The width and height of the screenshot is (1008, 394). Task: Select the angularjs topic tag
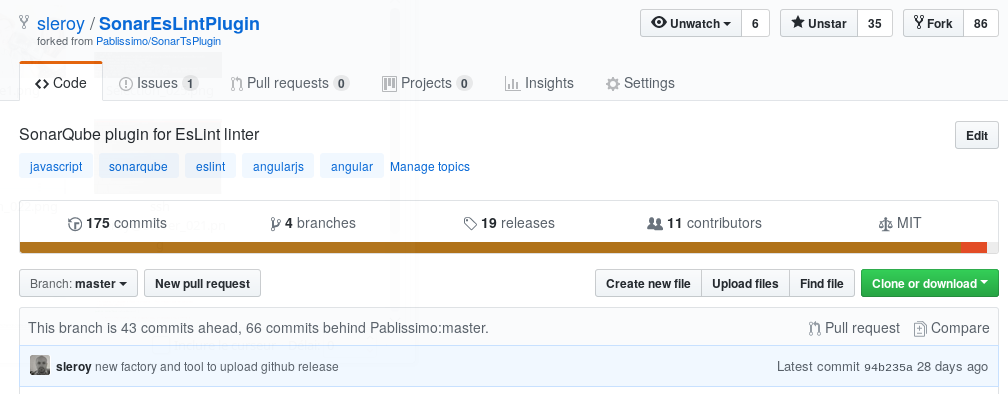click(278, 166)
